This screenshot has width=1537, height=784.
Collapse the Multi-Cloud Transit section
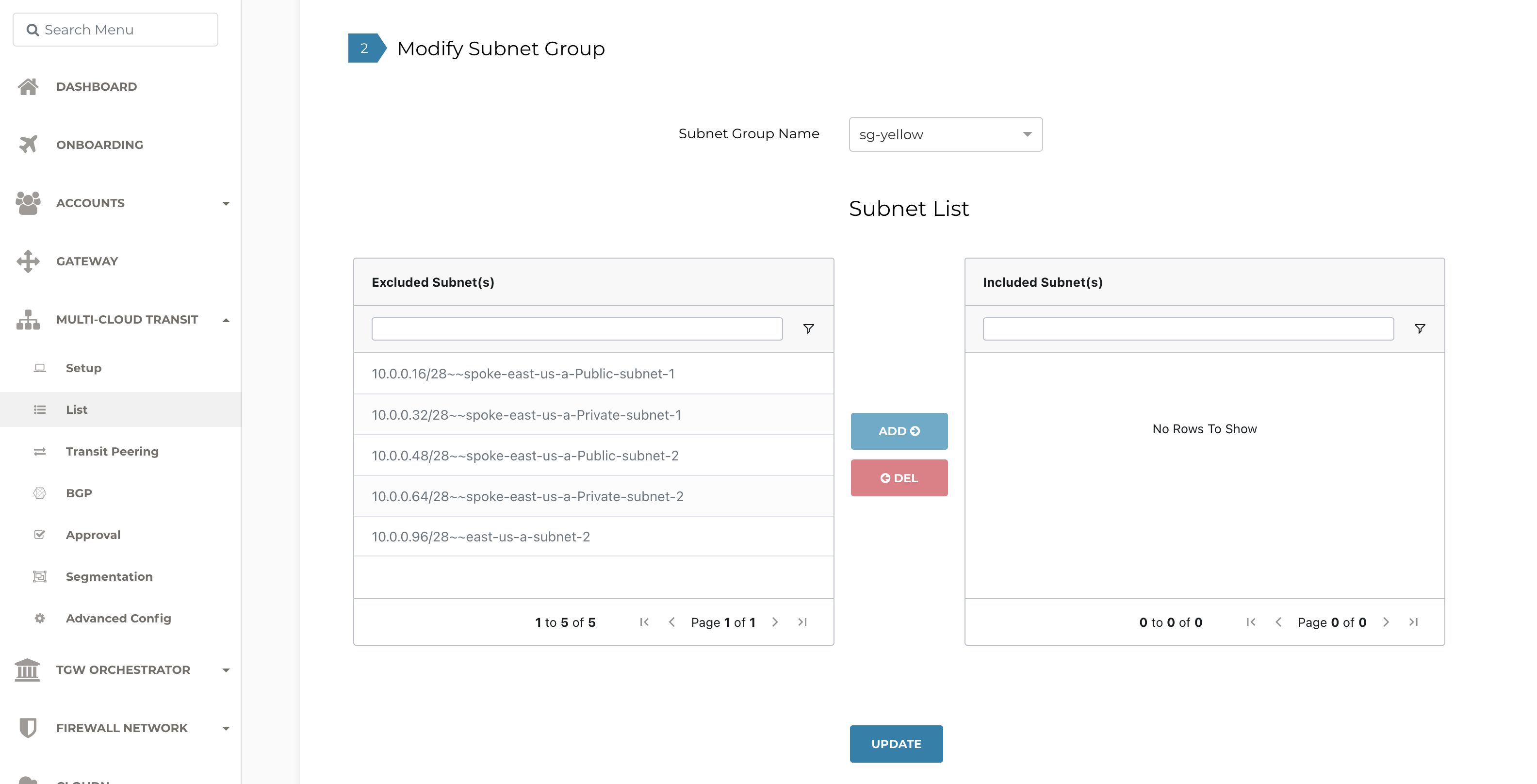coord(226,320)
